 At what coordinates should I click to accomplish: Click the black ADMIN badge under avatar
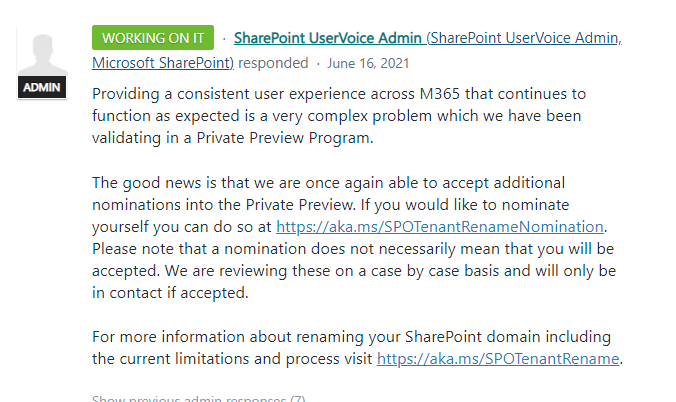pyautogui.click(x=42, y=87)
